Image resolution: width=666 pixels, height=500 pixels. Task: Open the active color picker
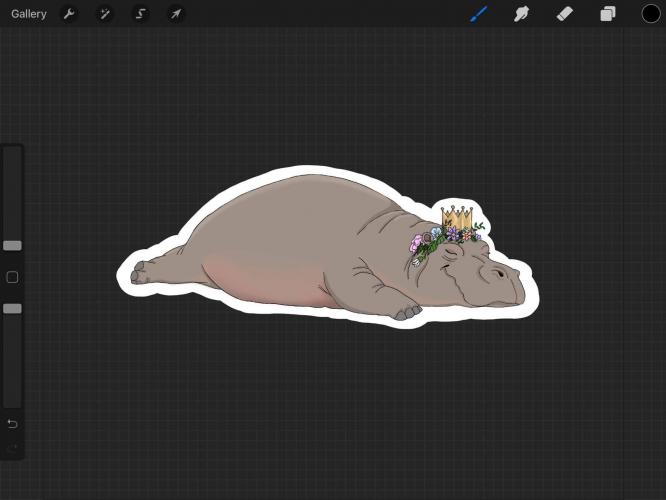pyautogui.click(x=650, y=14)
